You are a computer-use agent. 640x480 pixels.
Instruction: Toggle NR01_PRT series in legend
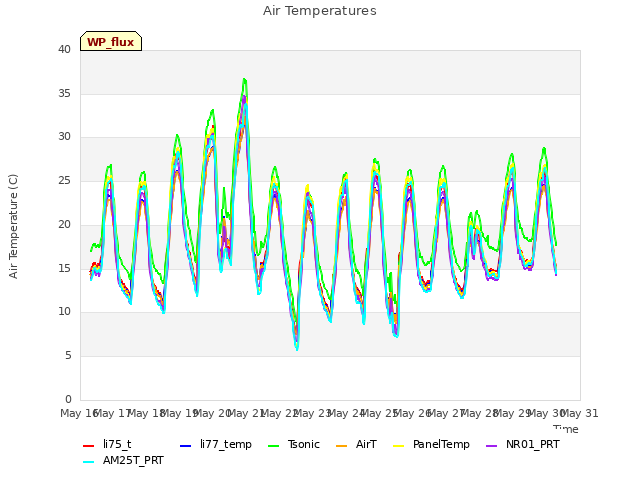523,444
